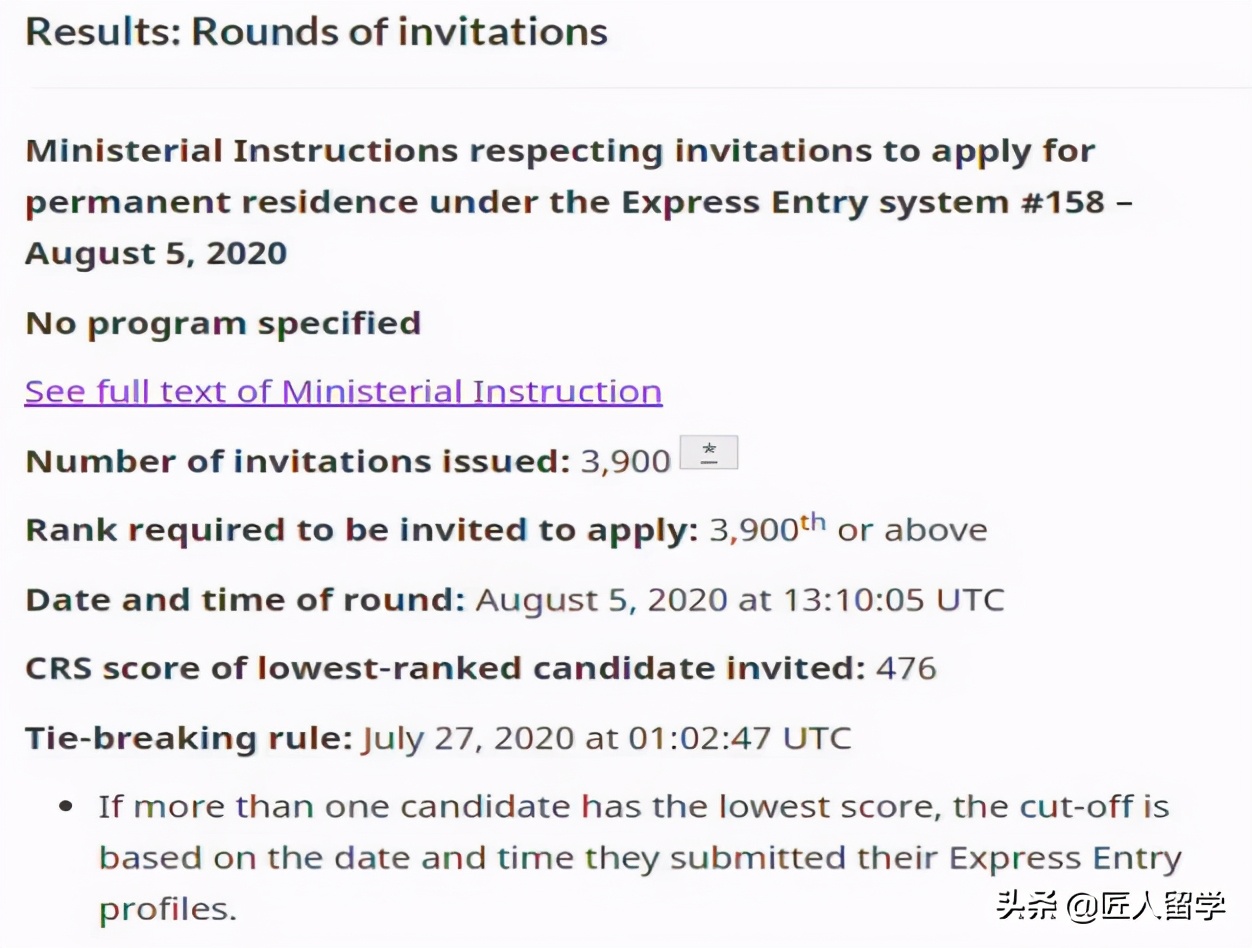The image size is (1252, 948).
Task: Click the "Number of invitations issued:" label
Action: (298, 461)
